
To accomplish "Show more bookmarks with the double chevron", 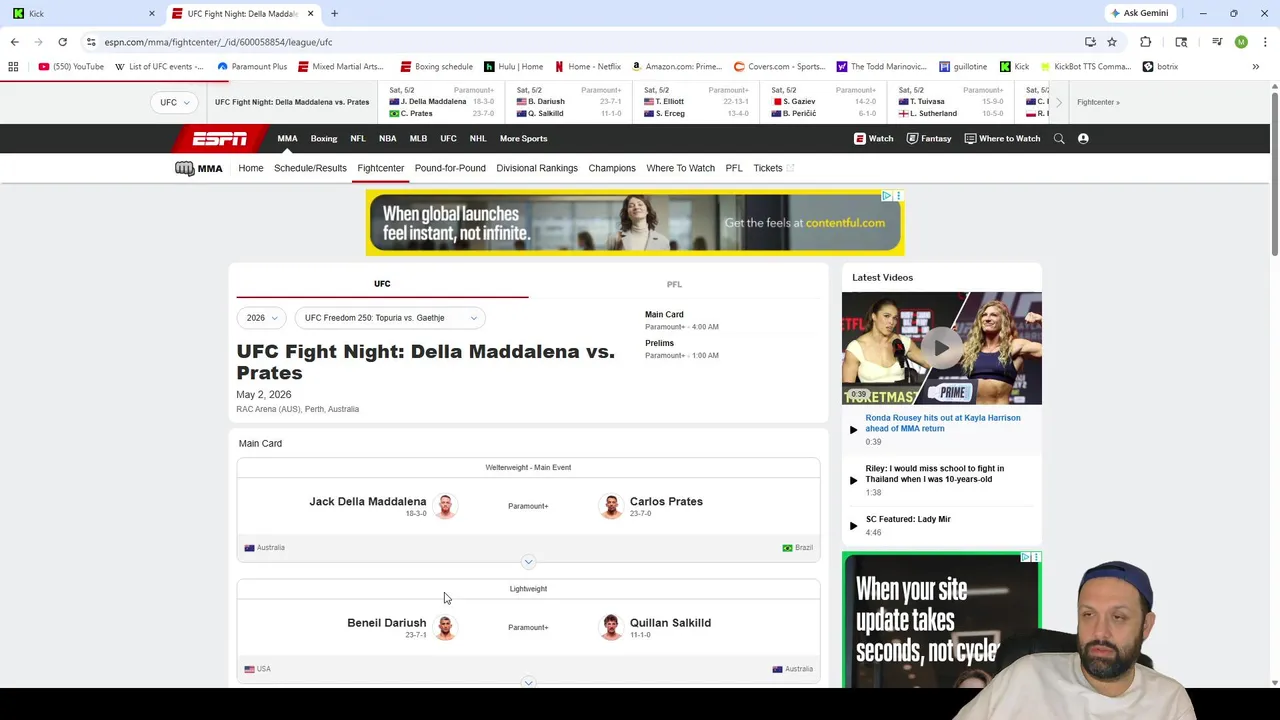I will click(x=1255, y=67).
